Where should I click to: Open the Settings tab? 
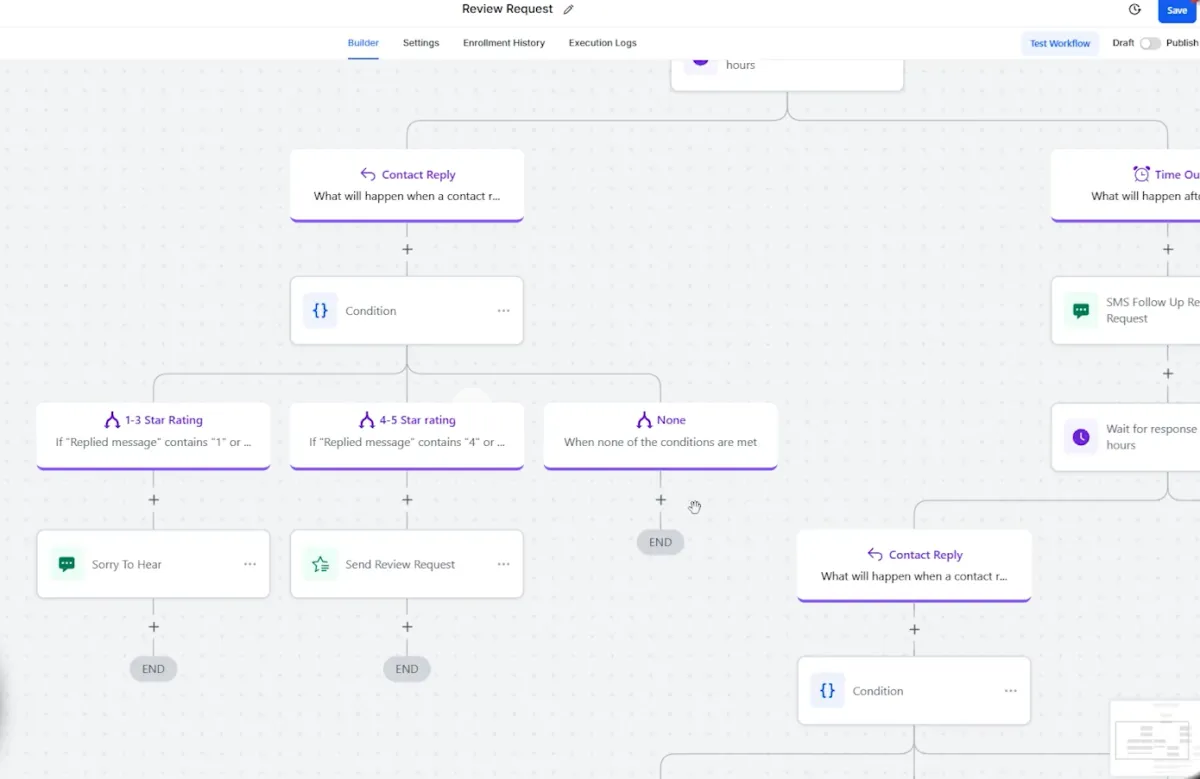point(421,43)
